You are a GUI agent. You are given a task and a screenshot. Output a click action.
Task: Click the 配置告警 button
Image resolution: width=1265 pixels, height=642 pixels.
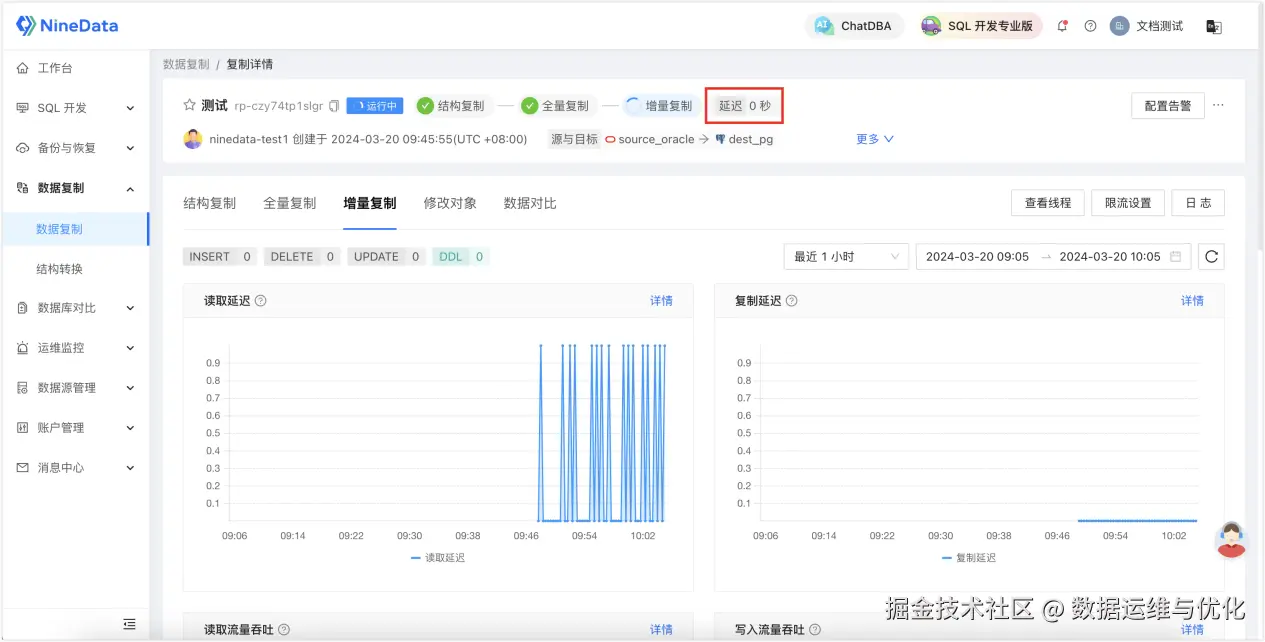tap(1167, 105)
